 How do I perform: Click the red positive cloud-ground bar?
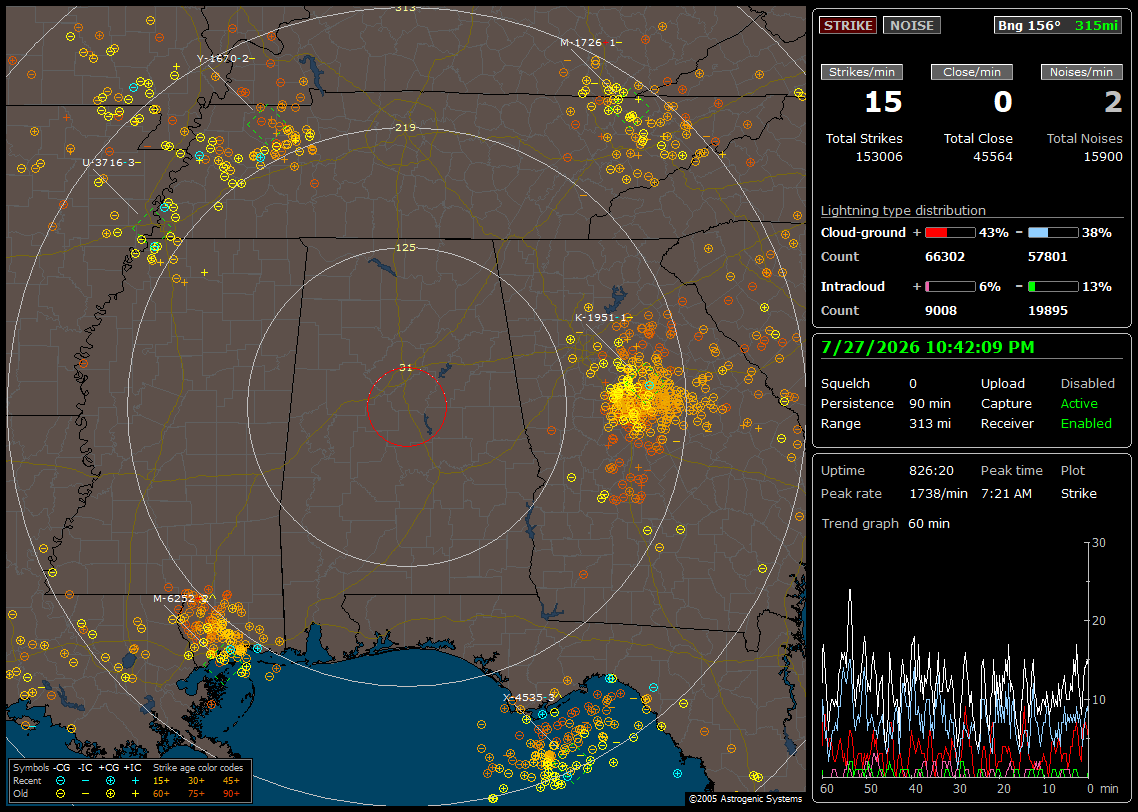coord(950,233)
